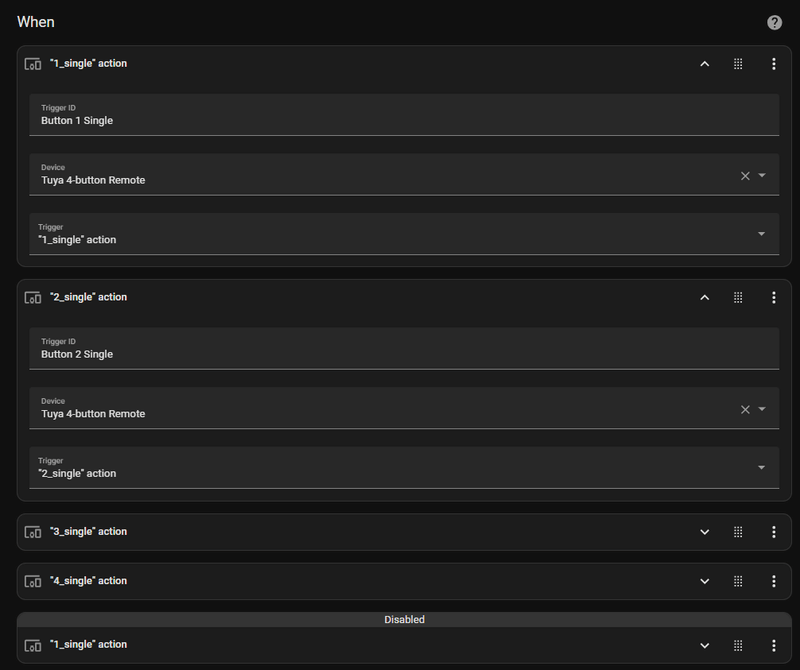Screen dimensions: 800x670
Task: Collapse the first "1_single" action trigger
Action: point(704,64)
